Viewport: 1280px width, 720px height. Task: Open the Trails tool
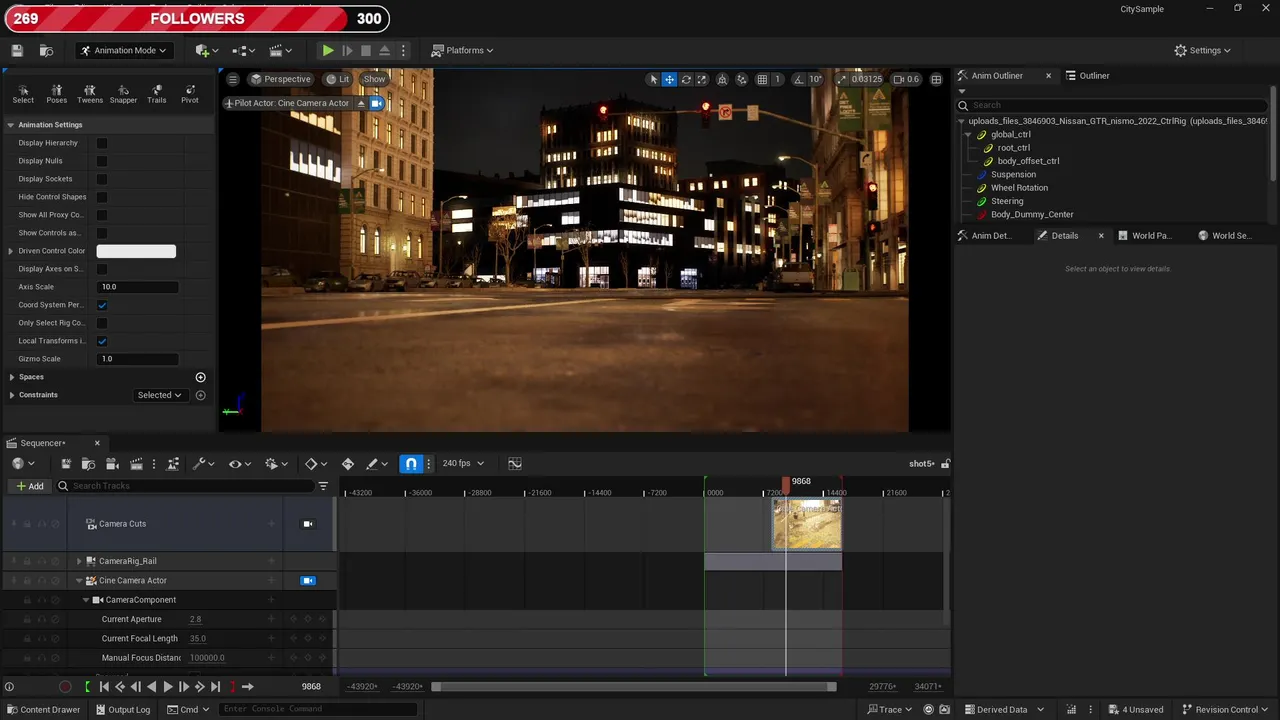(x=157, y=93)
